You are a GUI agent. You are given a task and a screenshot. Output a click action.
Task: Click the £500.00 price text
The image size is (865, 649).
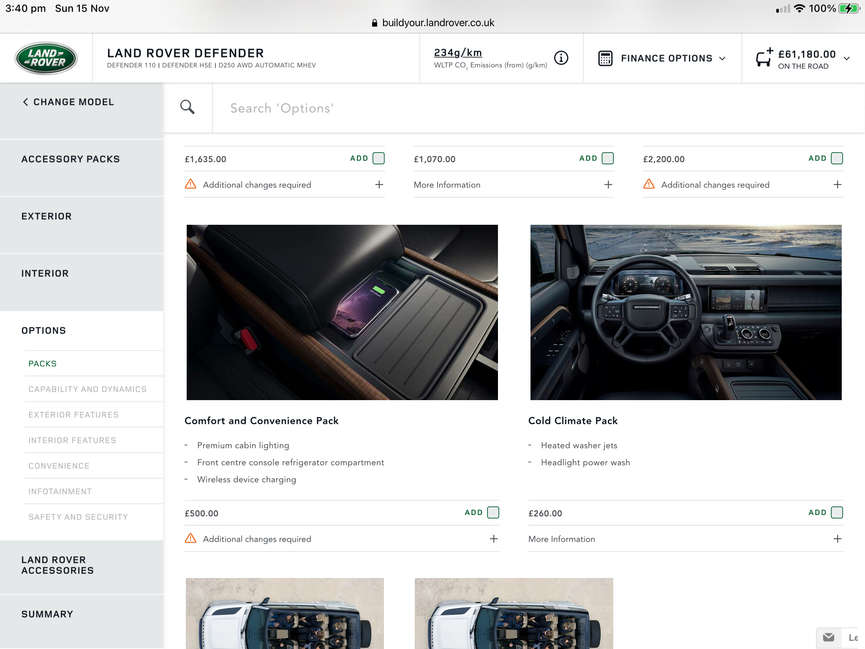pyautogui.click(x=201, y=513)
